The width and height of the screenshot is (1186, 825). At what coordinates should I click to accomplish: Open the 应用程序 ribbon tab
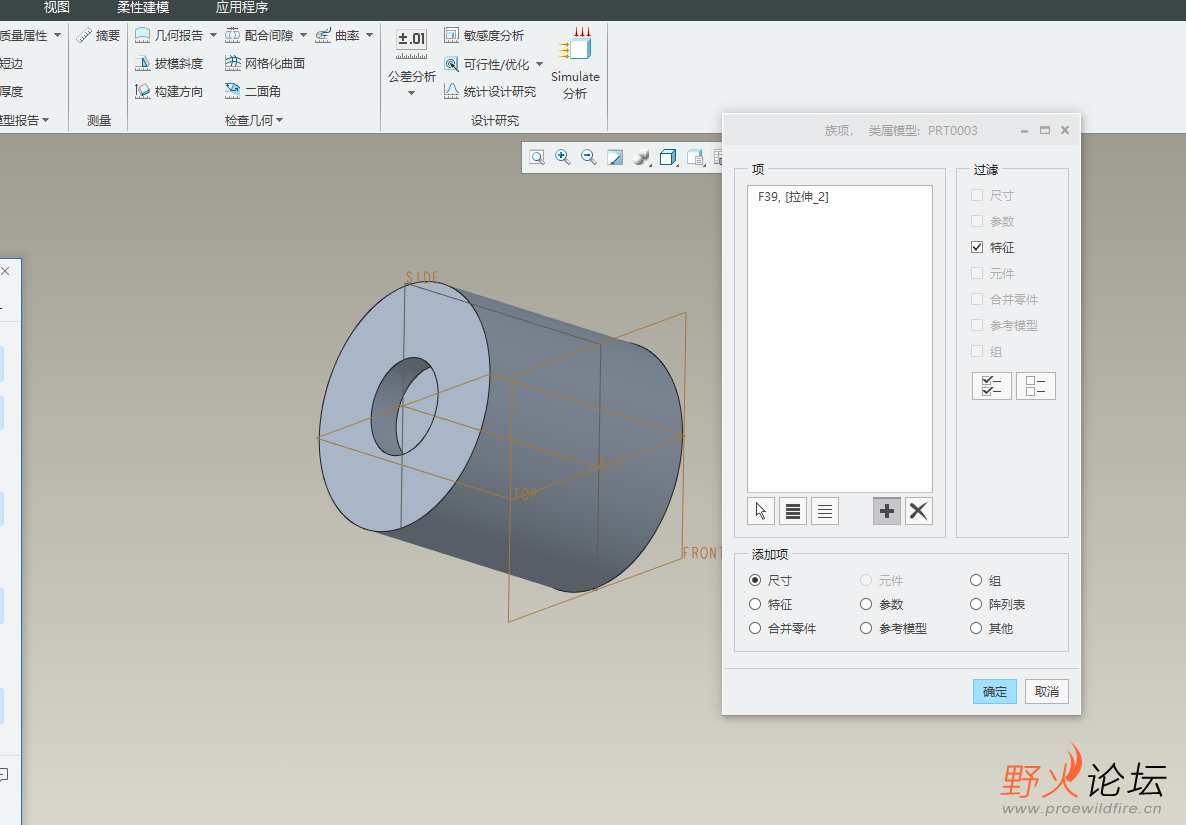pyautogui.click(x=242, y=8)
